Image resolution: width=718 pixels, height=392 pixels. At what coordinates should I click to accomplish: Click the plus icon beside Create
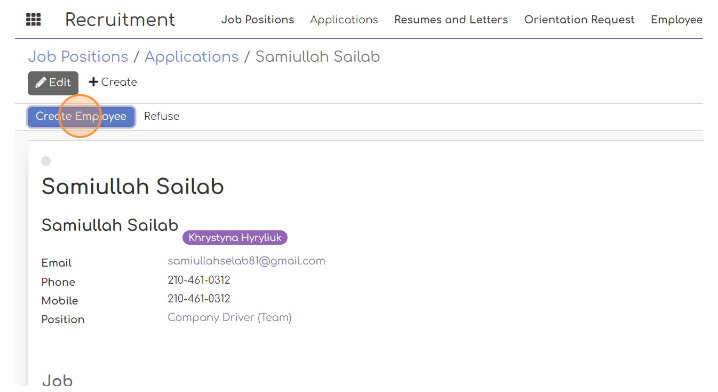(x=93, y=82)
